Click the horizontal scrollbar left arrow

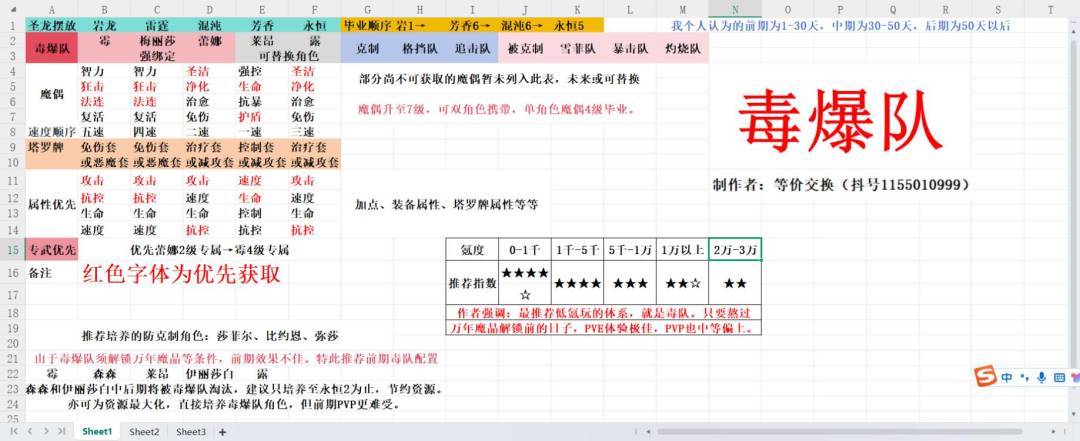coord(648,432)
